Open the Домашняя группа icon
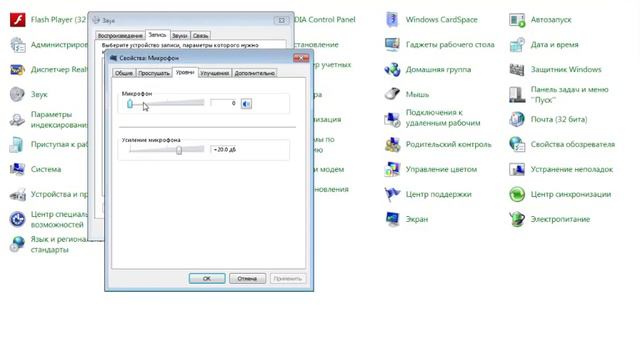 click(392, 70)
